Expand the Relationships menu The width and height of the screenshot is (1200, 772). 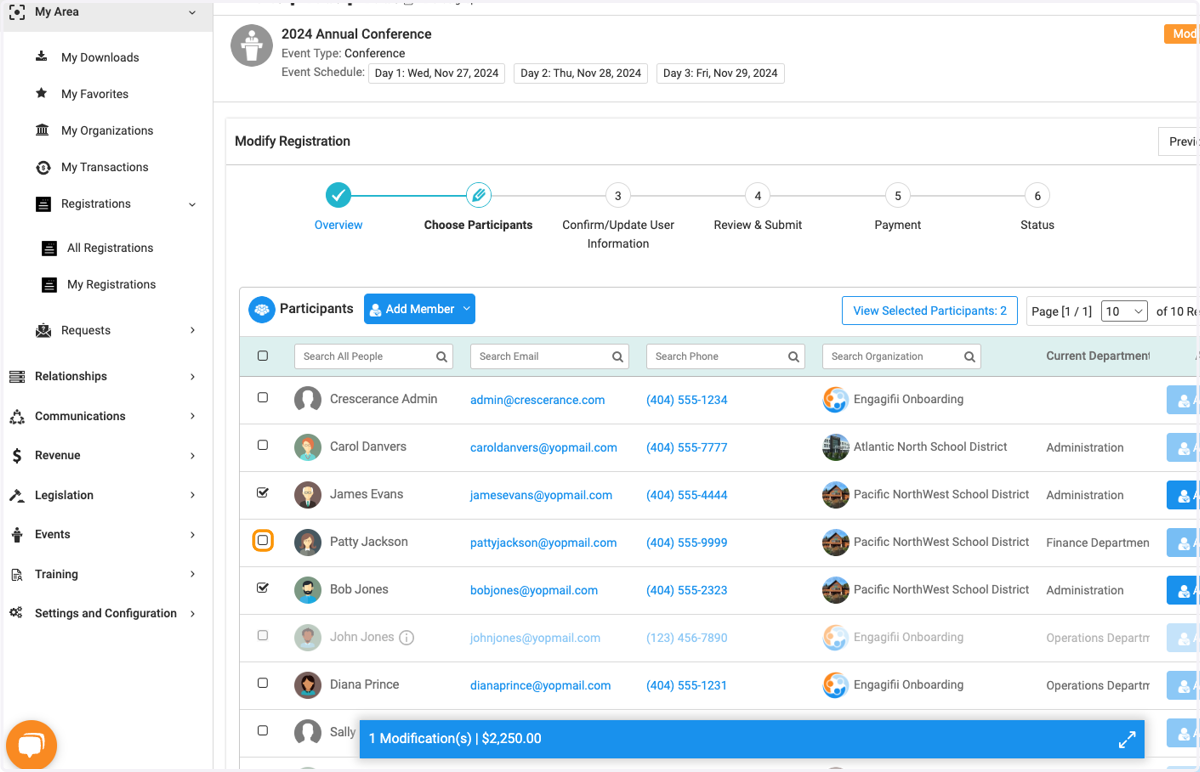point(192,377)
